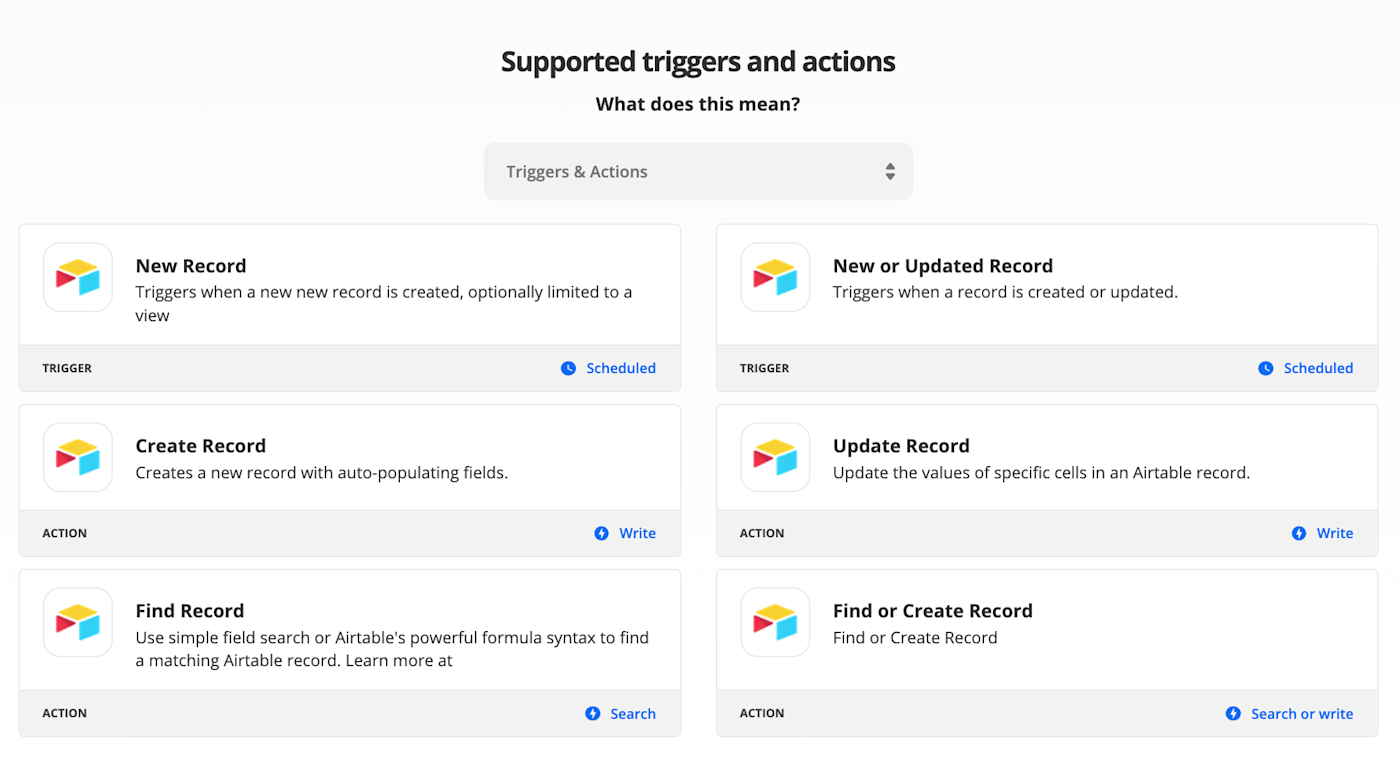This screenshot has width=1400, height=770.
Task: Click TRIGGER tag on New Record card
Action: [x=67, y=368]
